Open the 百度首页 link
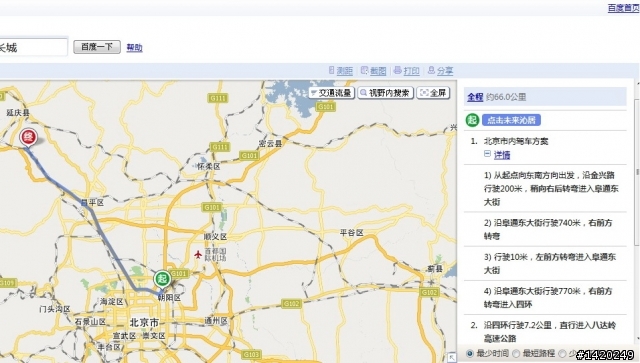The image size is (640, 363). [623, 8]
